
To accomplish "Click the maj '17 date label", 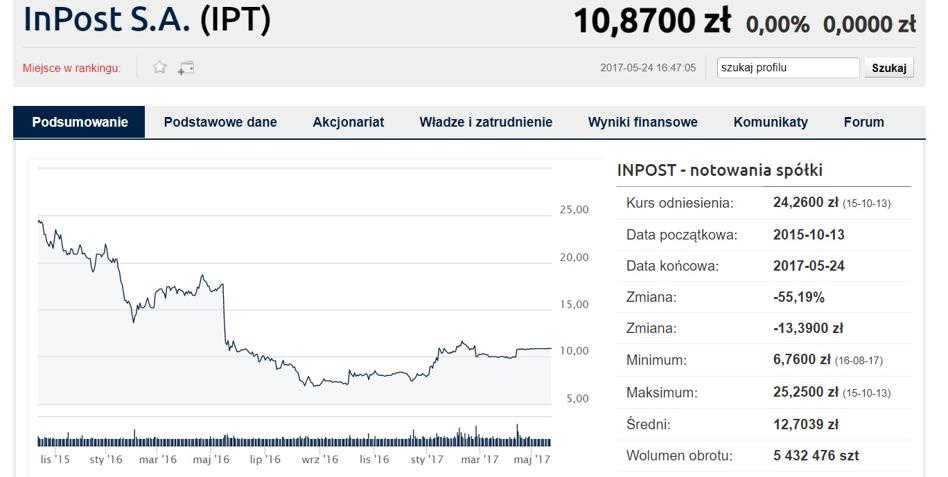I will [532, 459].
